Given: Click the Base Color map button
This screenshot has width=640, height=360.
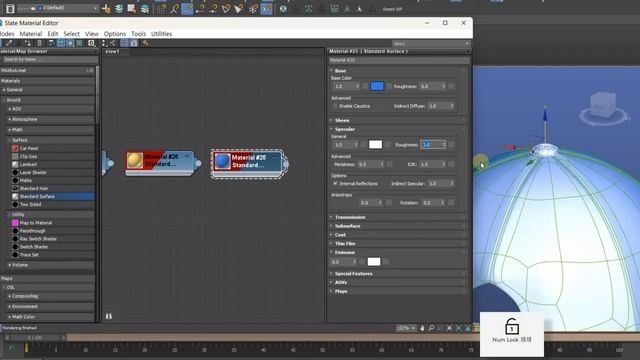Looking at the screenshot, I should tap(389, 87).
